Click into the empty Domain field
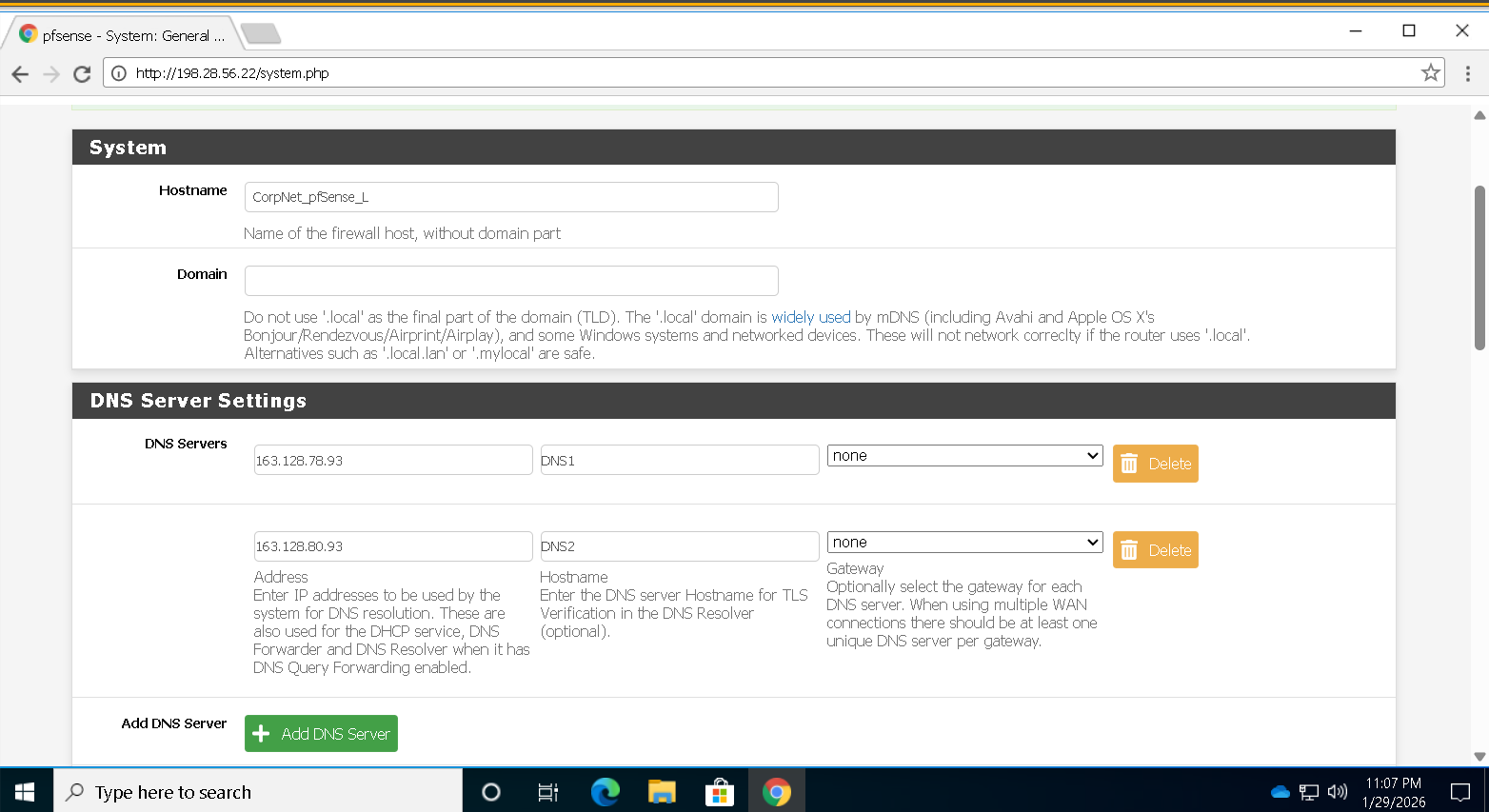Screen dimensions: 1489x812 511,281
